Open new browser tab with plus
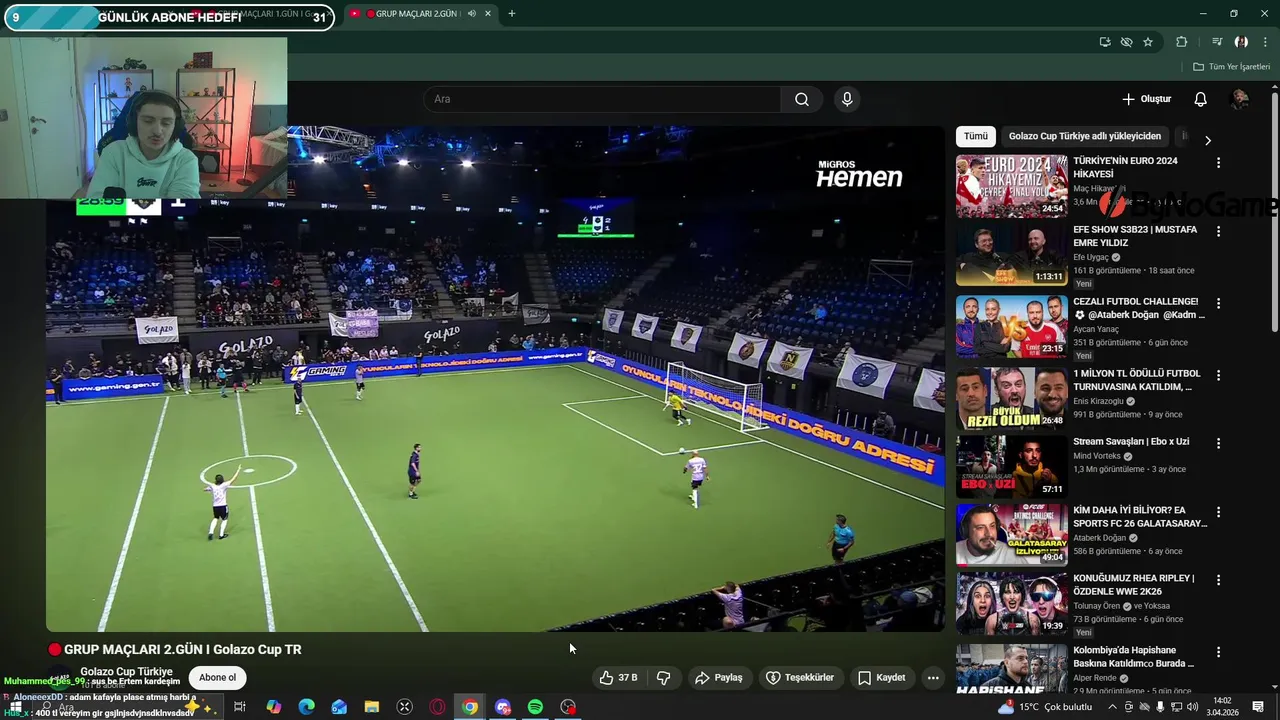The width and height of the screenshot is (1280, 720). 511,14
